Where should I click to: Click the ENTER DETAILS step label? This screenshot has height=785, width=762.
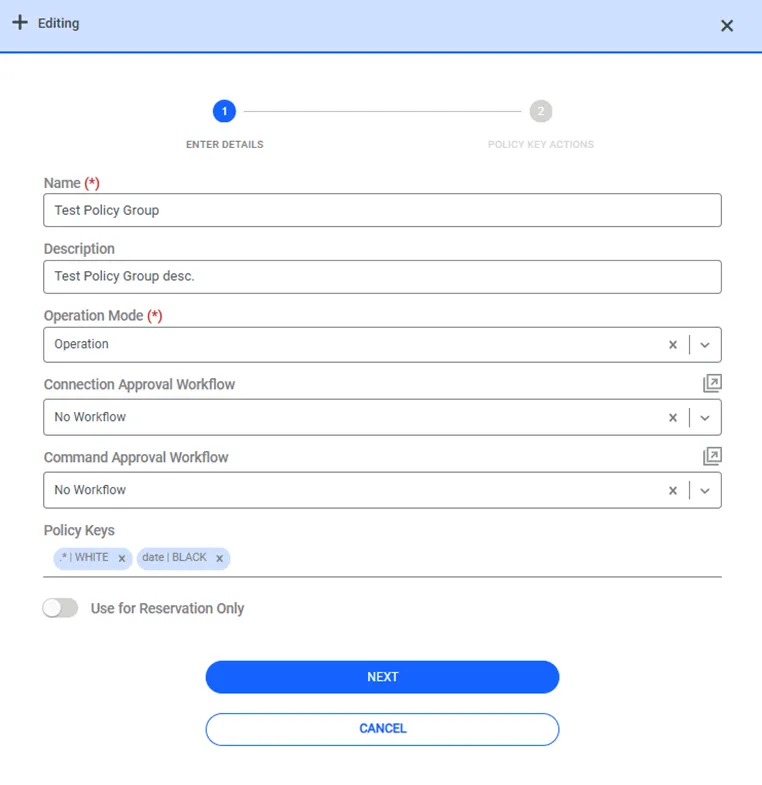pos(224,145)
